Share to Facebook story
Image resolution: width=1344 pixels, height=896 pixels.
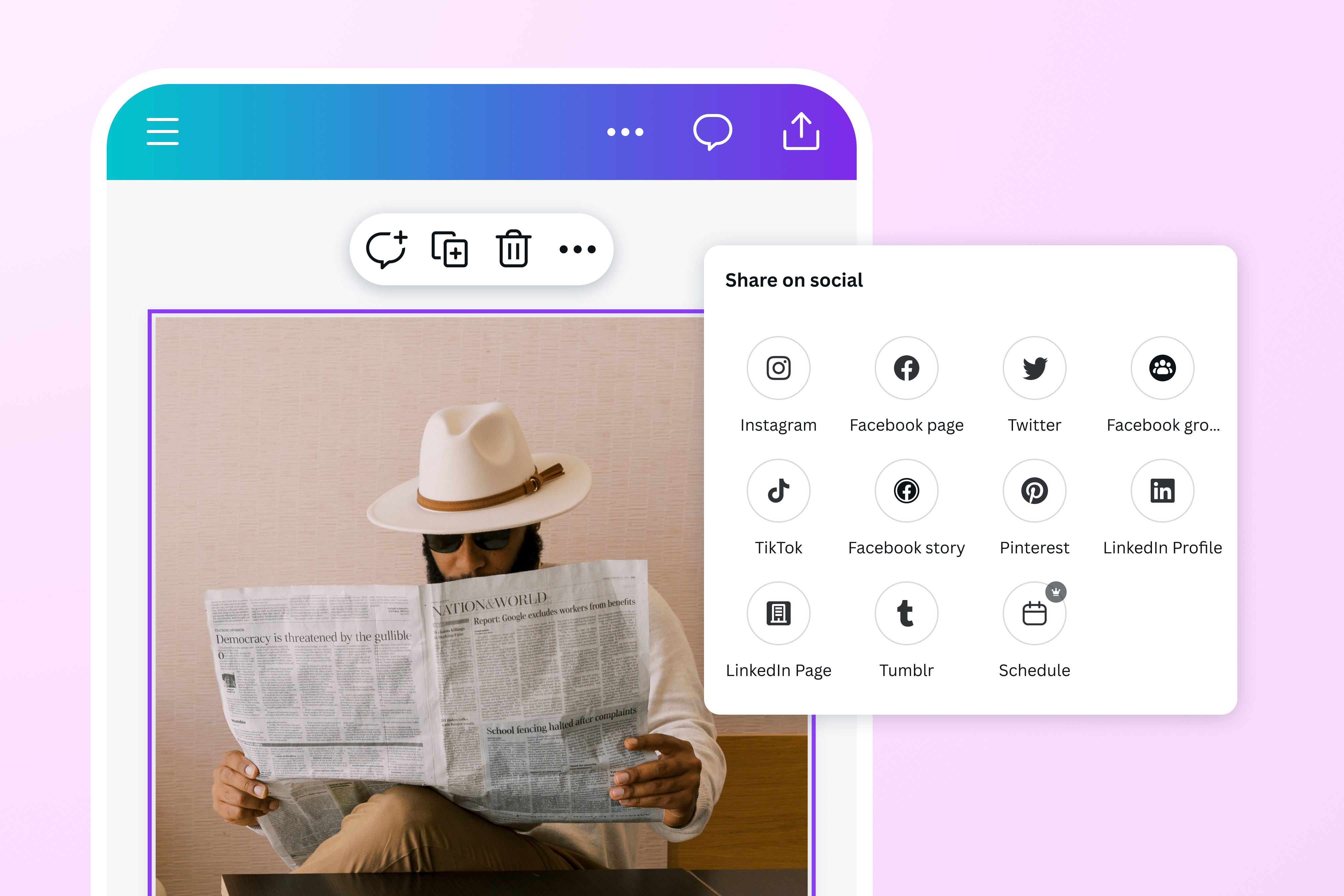point(906,490)
